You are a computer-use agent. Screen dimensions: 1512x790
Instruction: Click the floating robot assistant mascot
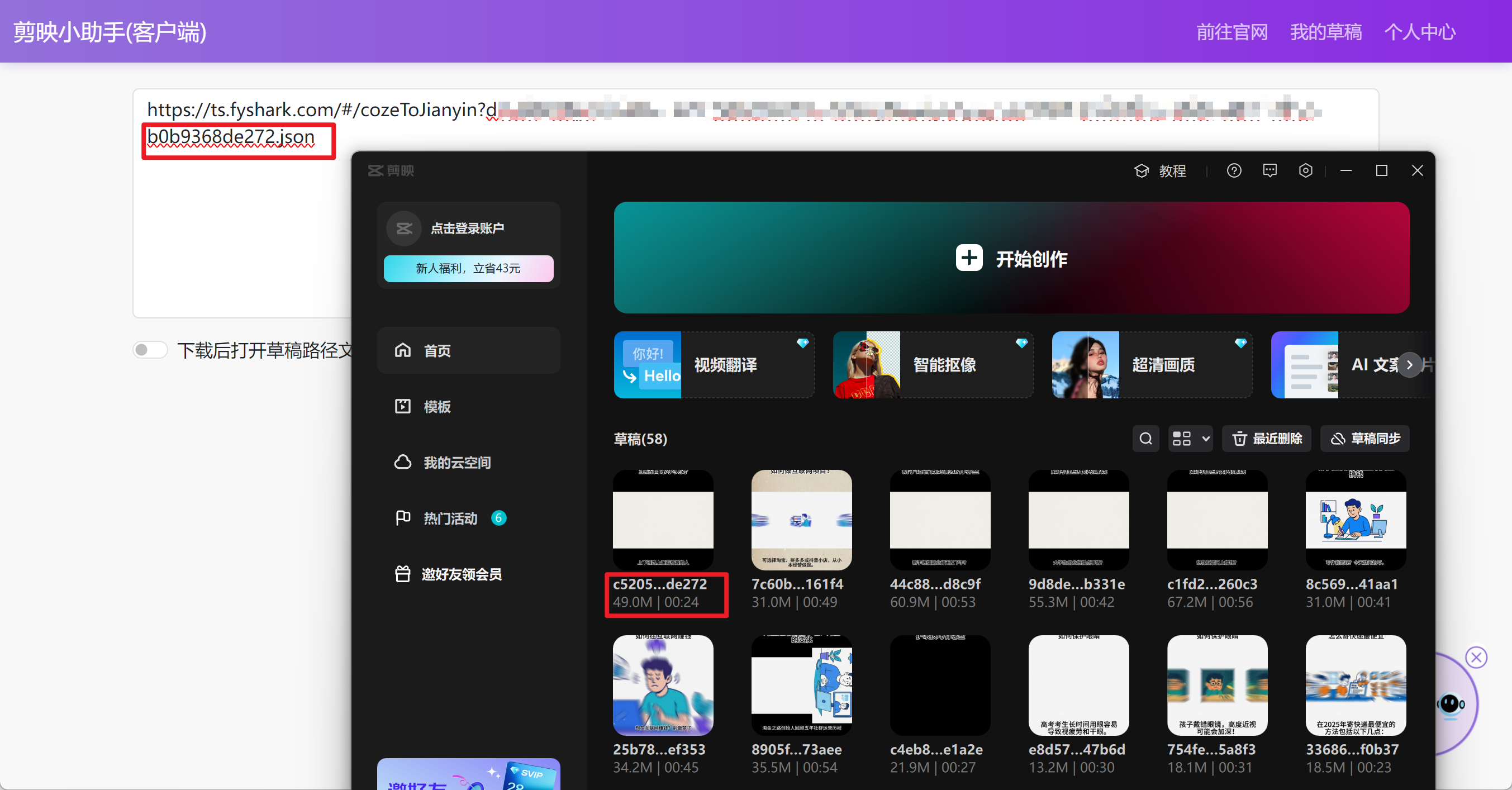[x=1450, y=705]
